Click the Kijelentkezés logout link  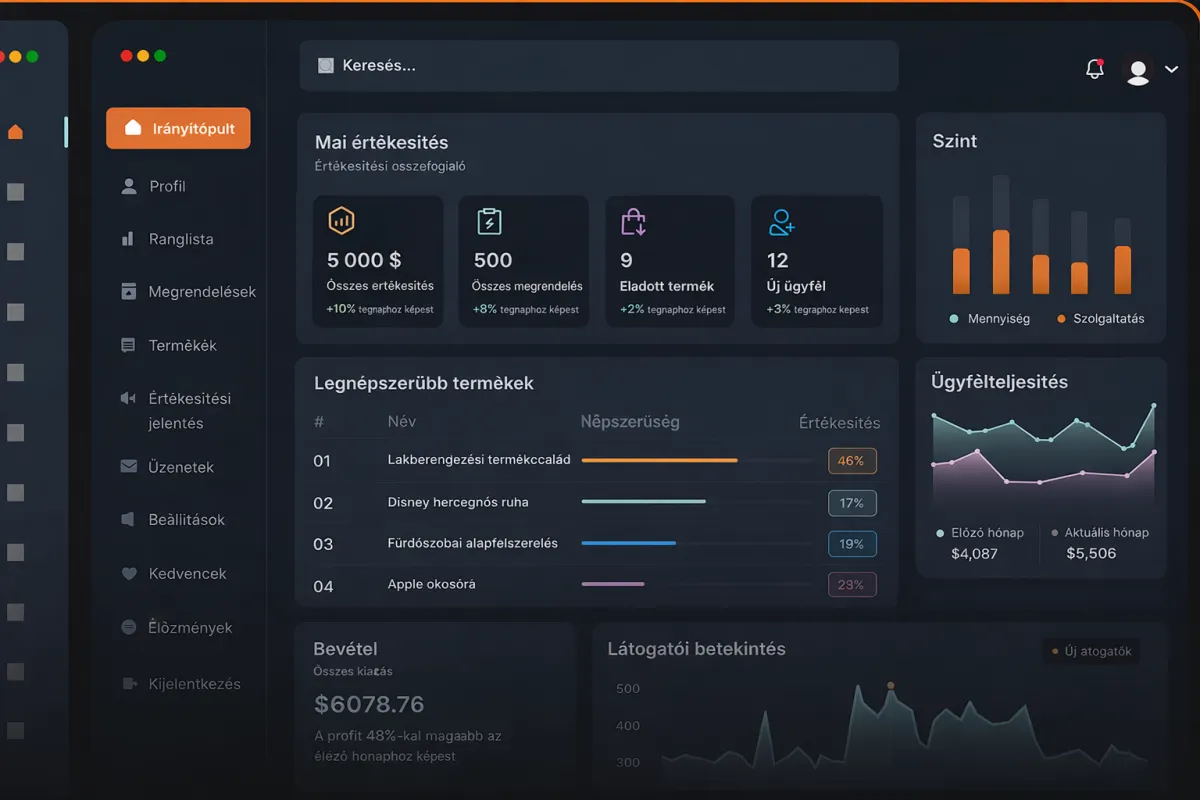[181, 684]
